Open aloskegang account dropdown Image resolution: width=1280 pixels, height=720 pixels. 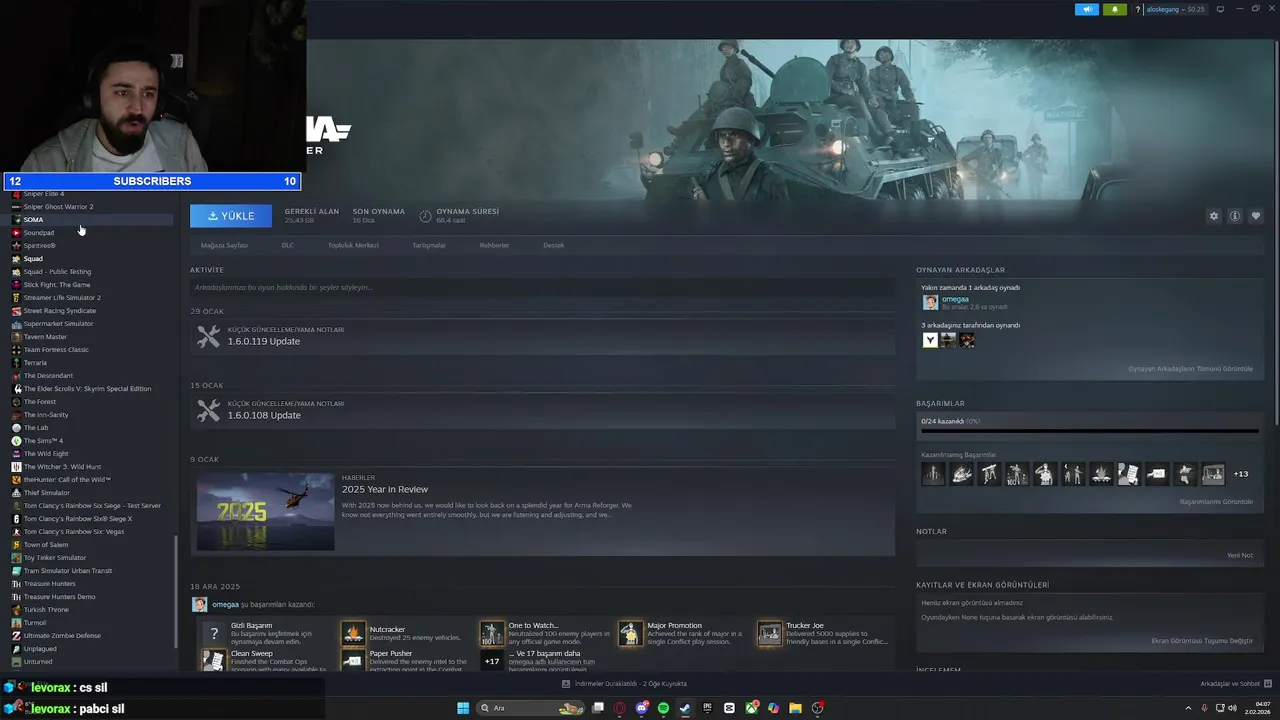[1176, 9]
